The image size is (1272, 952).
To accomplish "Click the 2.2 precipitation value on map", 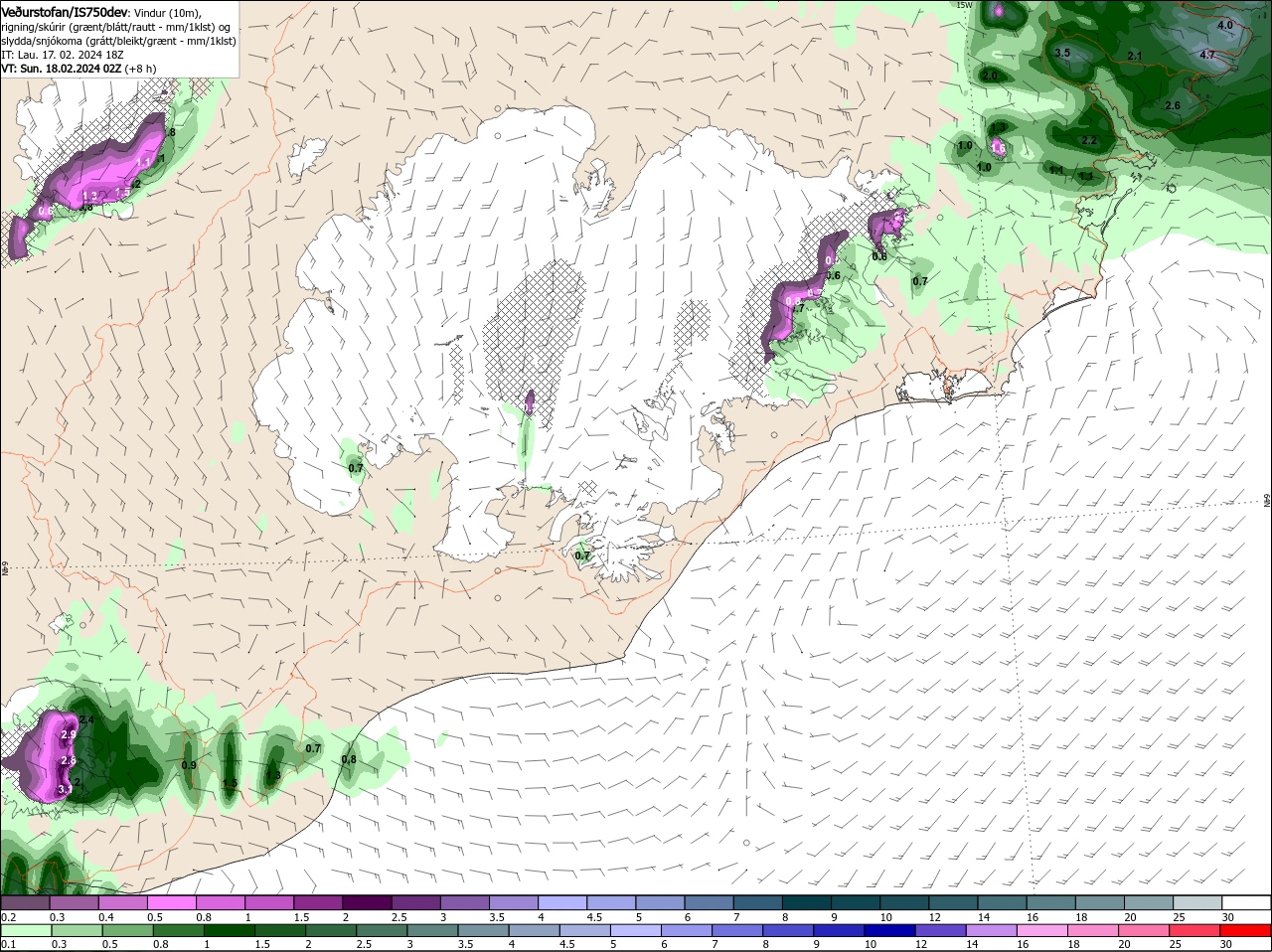I will click(x=1089, y=141).
